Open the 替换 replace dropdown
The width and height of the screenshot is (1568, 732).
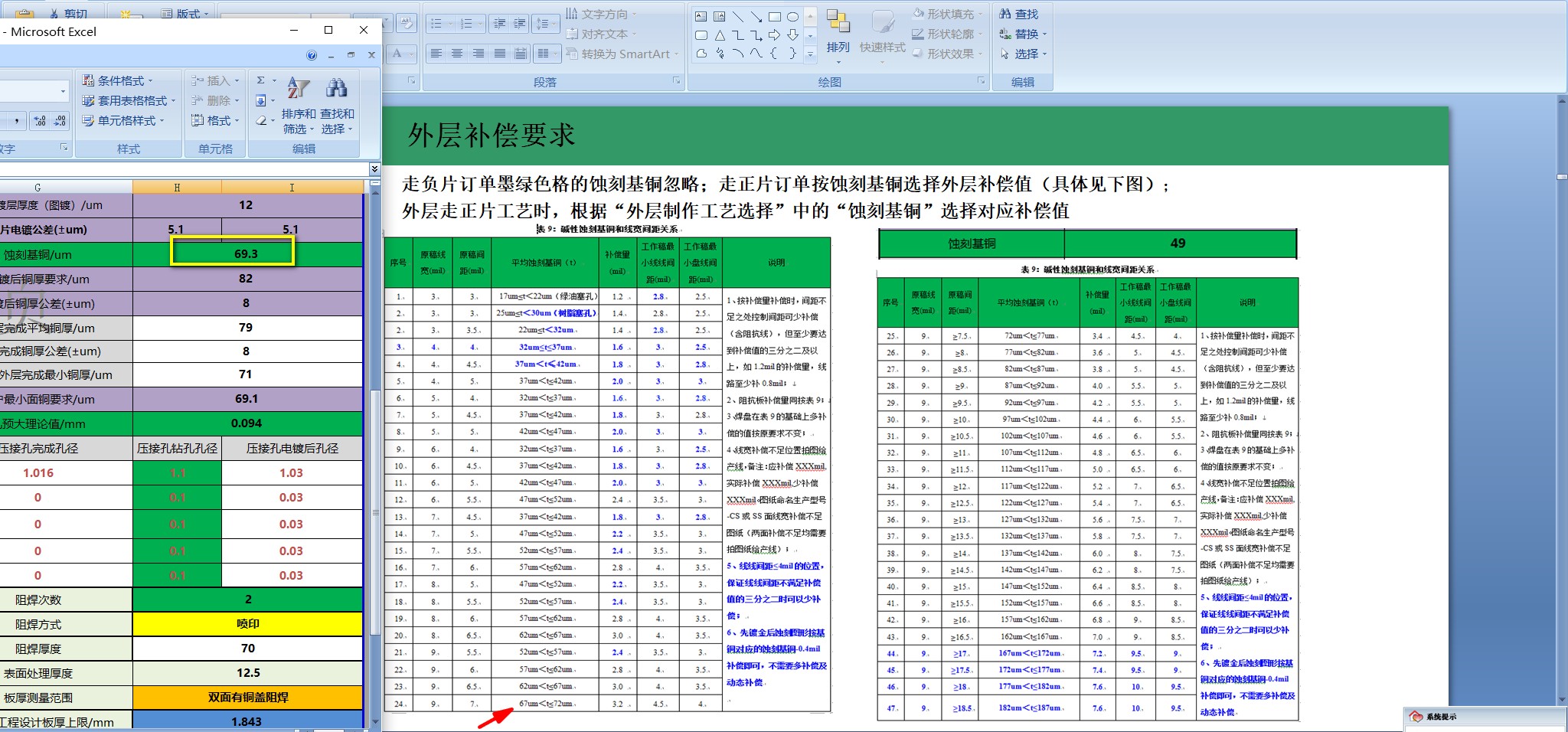(1023, 34)
